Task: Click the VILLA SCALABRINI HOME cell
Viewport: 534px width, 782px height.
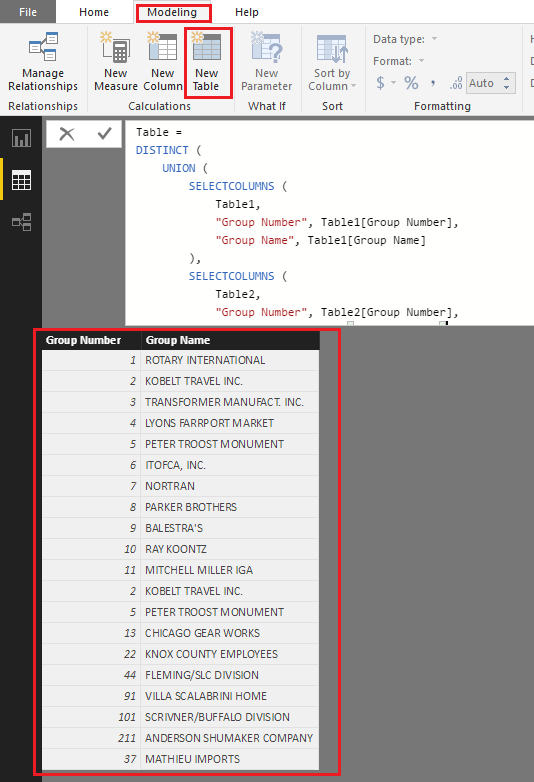Action: (x=230, y=696)
